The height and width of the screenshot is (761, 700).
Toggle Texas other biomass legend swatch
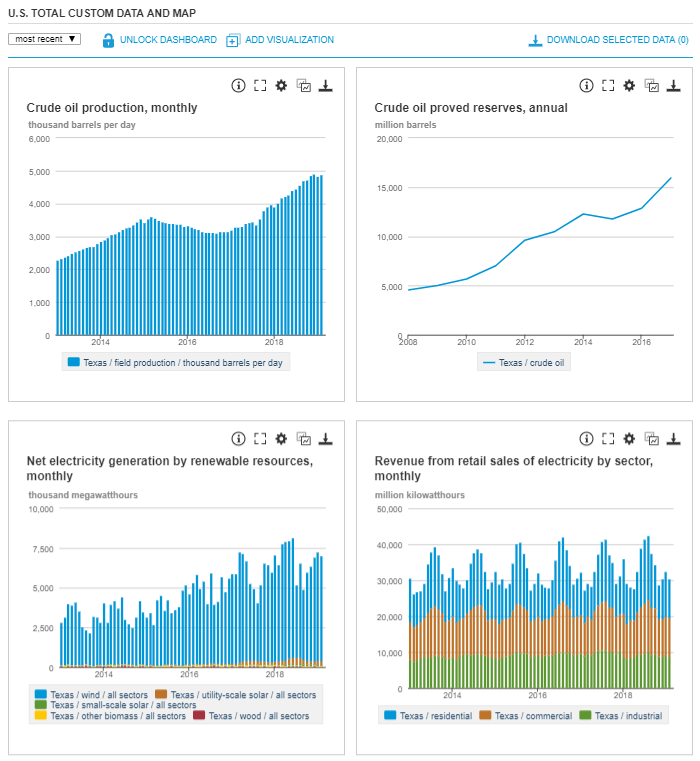[41, 715]
